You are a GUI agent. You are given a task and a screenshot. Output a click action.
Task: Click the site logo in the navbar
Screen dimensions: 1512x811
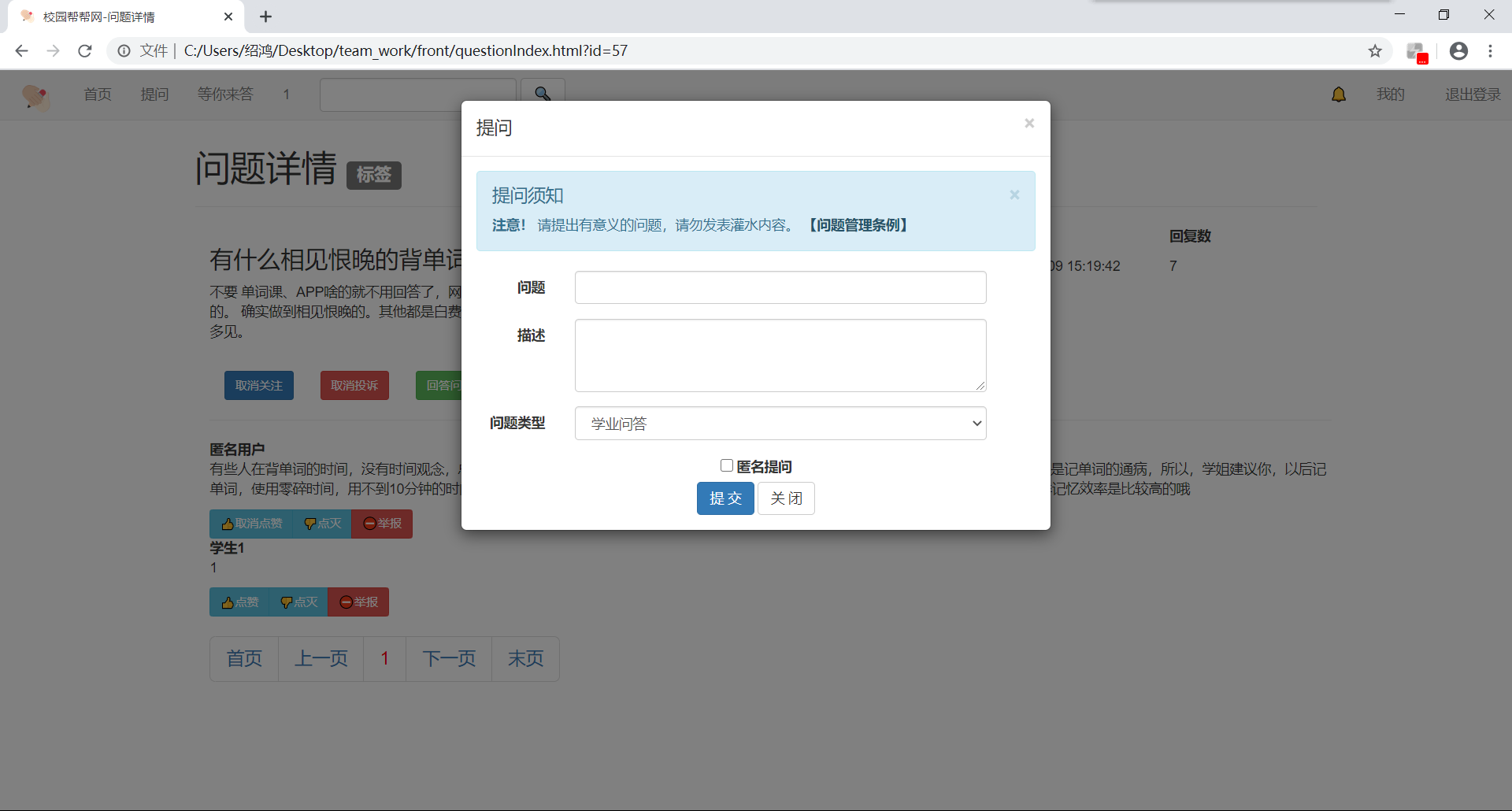(35, 96)
